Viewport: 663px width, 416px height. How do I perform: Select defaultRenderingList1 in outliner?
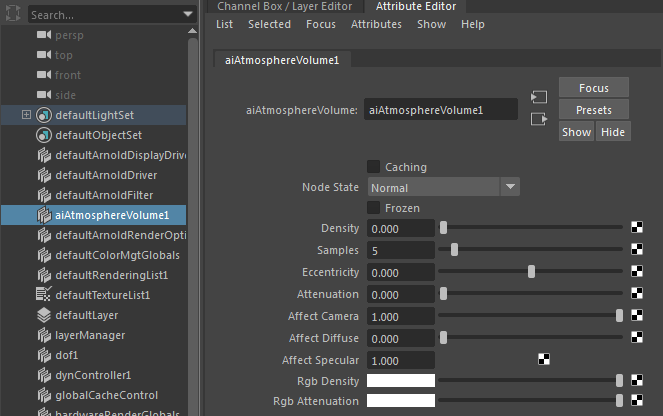pos(93,275)
